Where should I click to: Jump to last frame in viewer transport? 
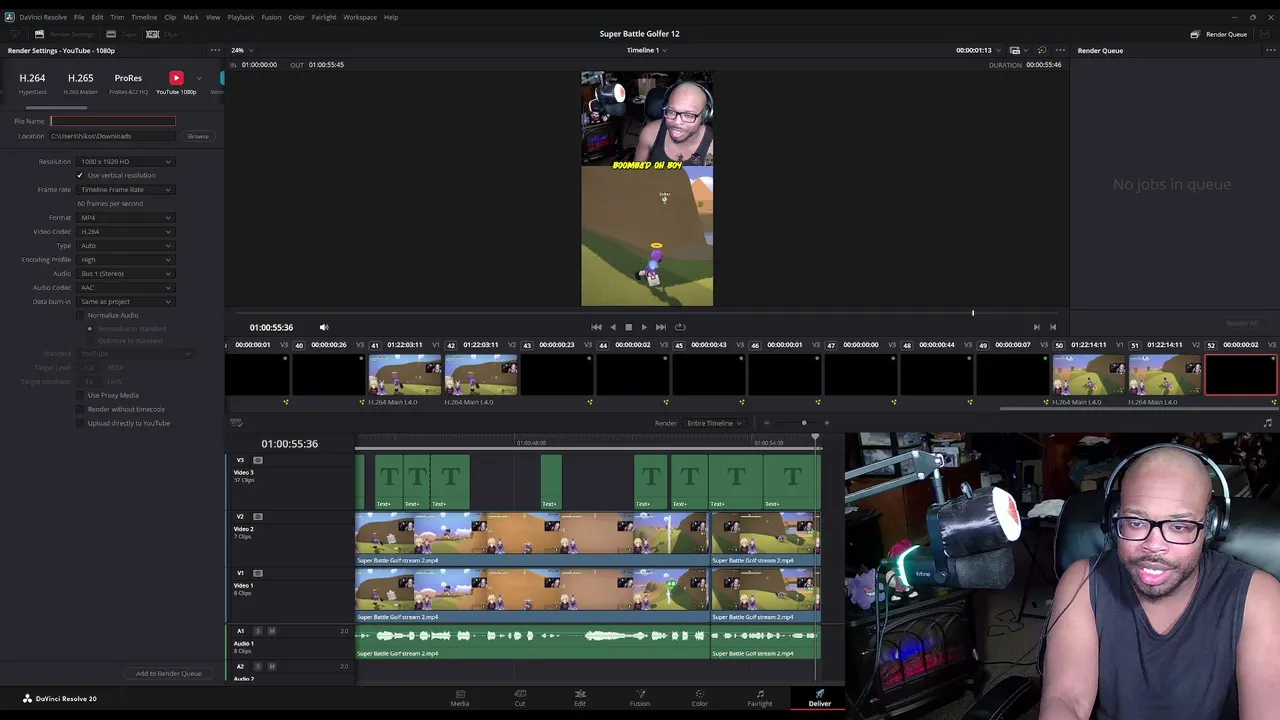[660, 327]
